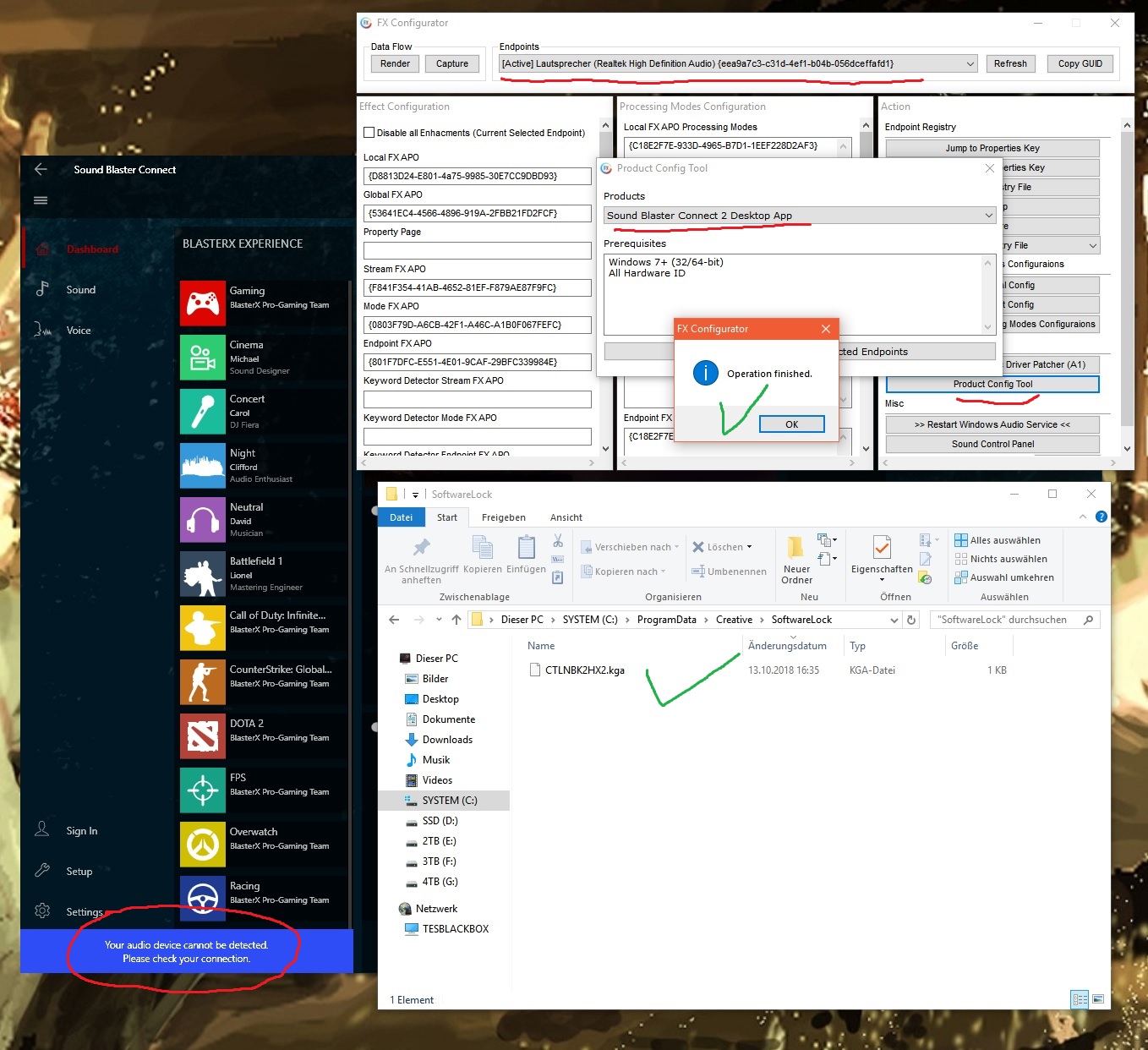Click the Local FX APO GUID field
The height and width of the screenshot is (1050, 1148).
pyautogui.click(x=478, y=176)
